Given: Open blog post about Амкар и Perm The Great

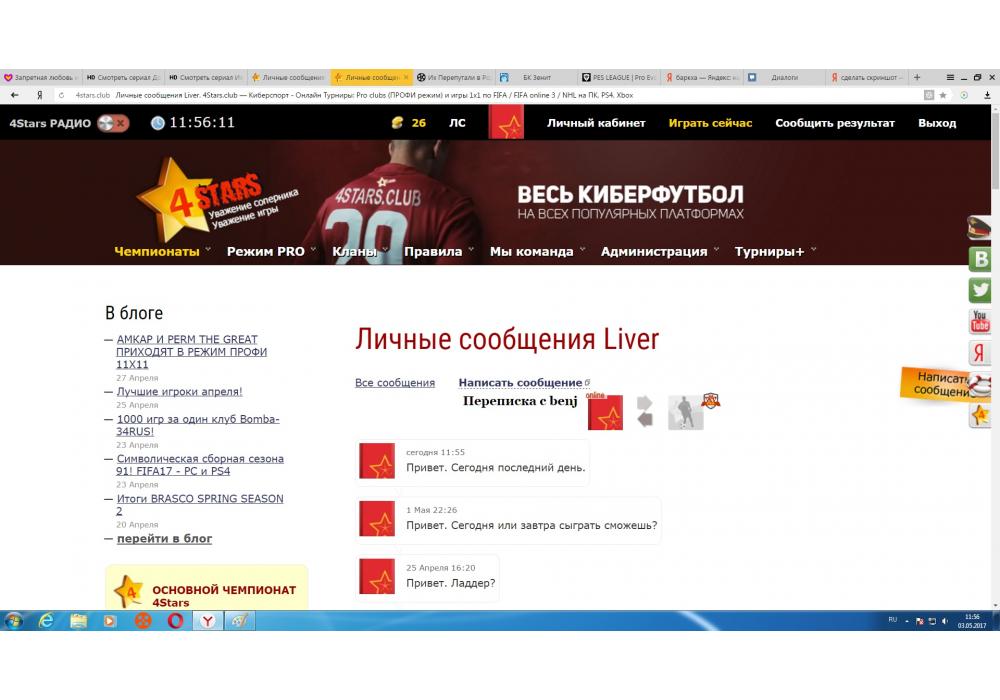Looking at the screenshot, I should pos(191,352).
